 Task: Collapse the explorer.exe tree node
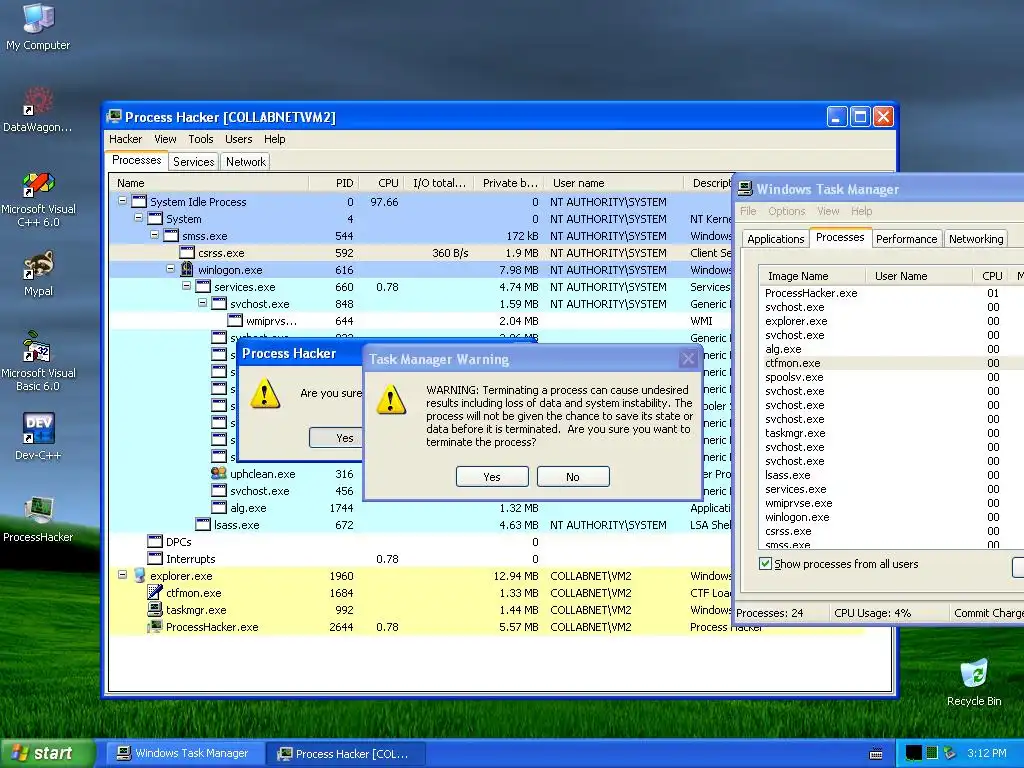click(x=122, y=575)
